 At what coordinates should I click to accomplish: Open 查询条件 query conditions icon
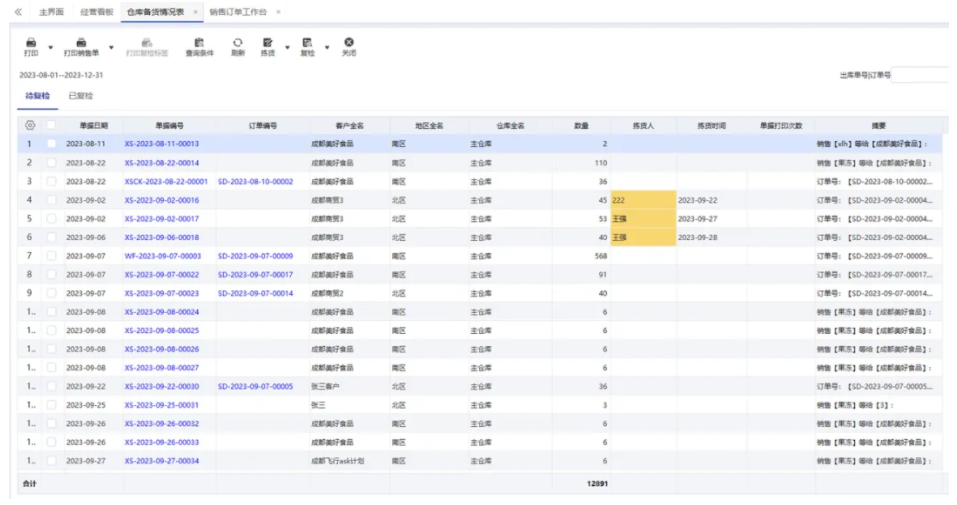pyautogui.click(x=199, y=43)
